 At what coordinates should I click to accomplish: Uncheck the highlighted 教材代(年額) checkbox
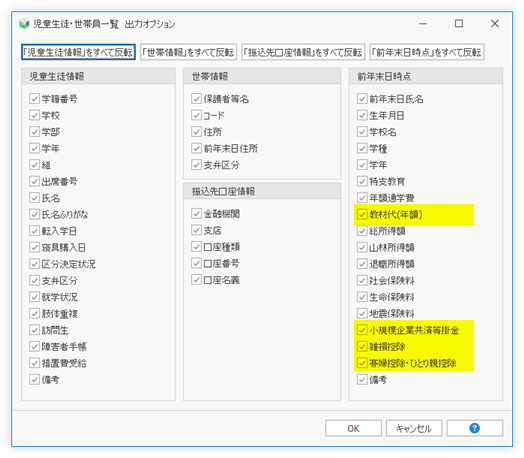(362, 214)
